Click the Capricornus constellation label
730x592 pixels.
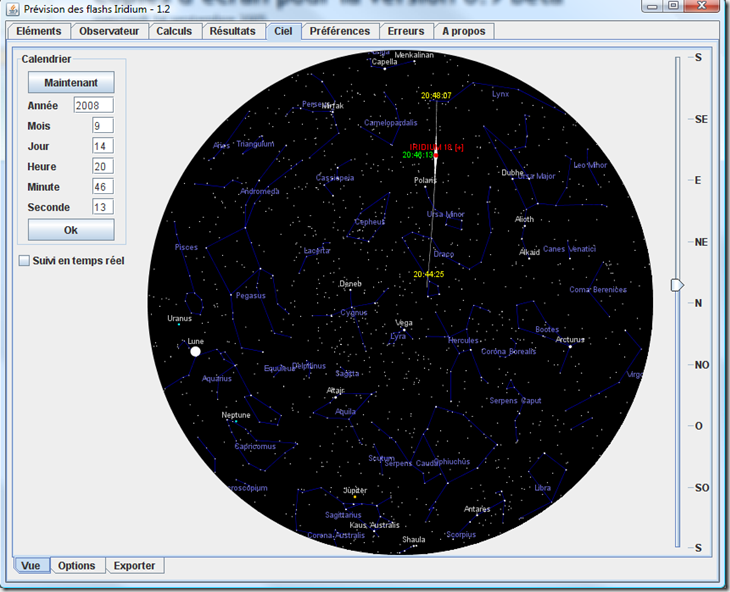tap(255, 446)
